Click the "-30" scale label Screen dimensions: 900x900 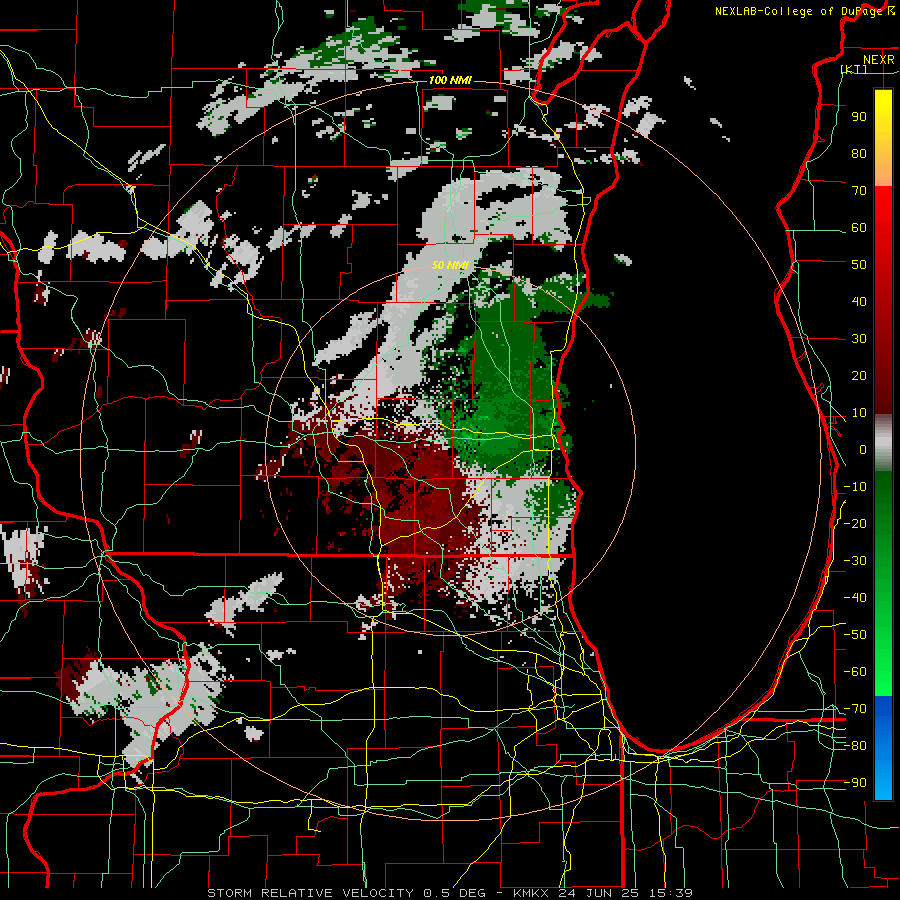pyautogui.click(x=855, y=561)
